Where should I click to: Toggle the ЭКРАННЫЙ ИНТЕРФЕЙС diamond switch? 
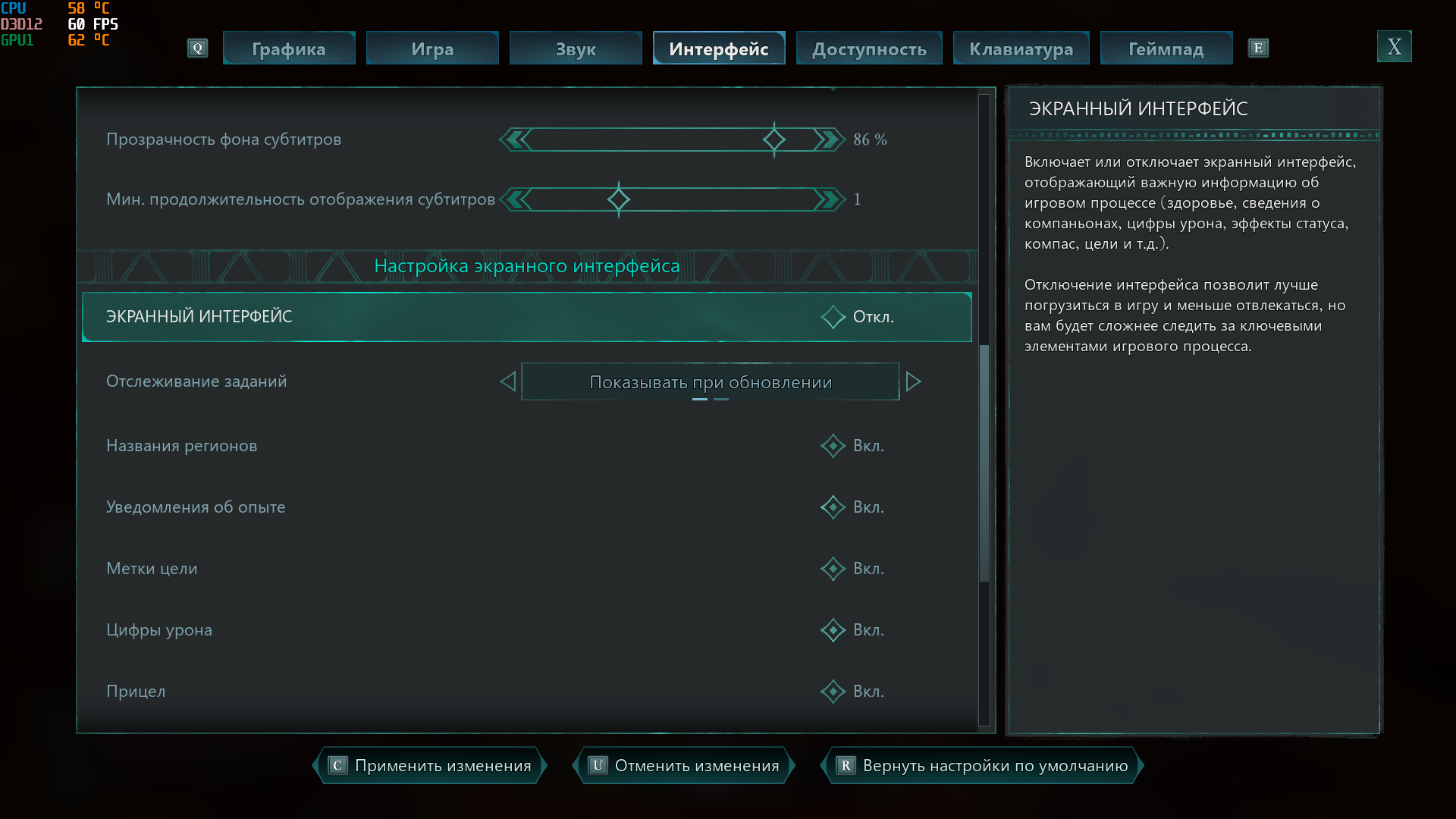[833, 317]
